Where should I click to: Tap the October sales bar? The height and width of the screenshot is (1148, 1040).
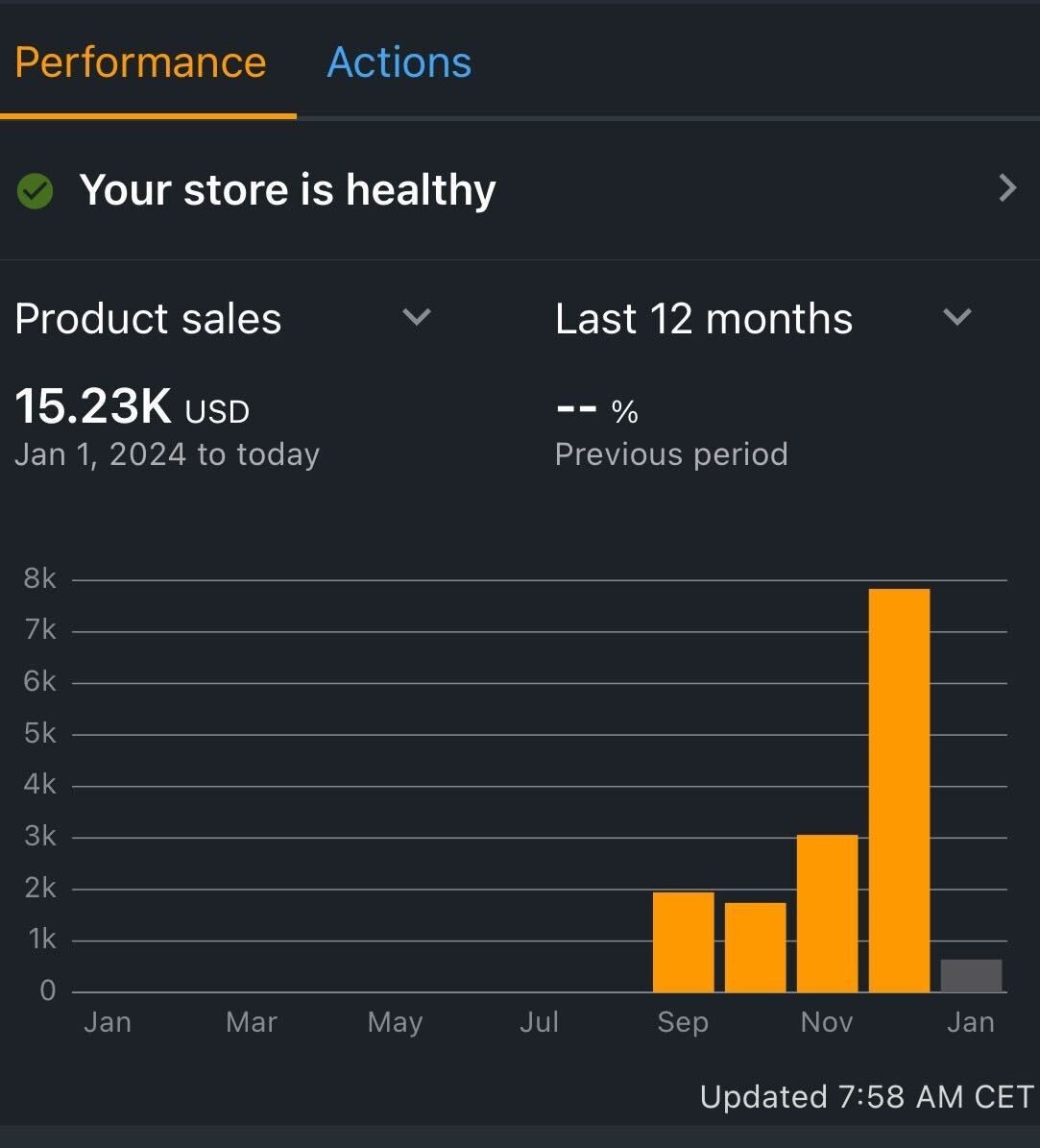click(x=755, y=947)
